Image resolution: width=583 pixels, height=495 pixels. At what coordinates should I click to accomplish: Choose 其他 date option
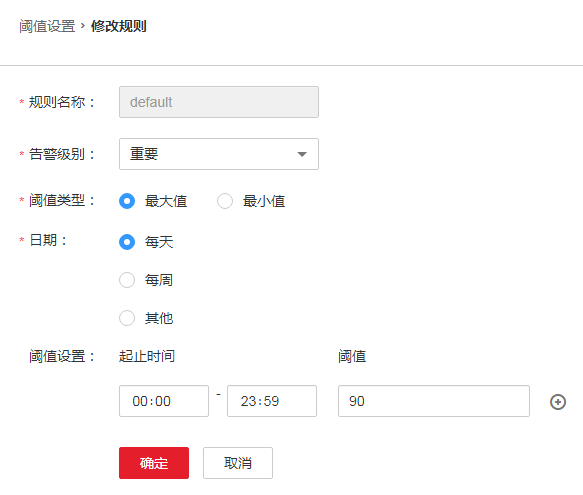tap(127, 318)
